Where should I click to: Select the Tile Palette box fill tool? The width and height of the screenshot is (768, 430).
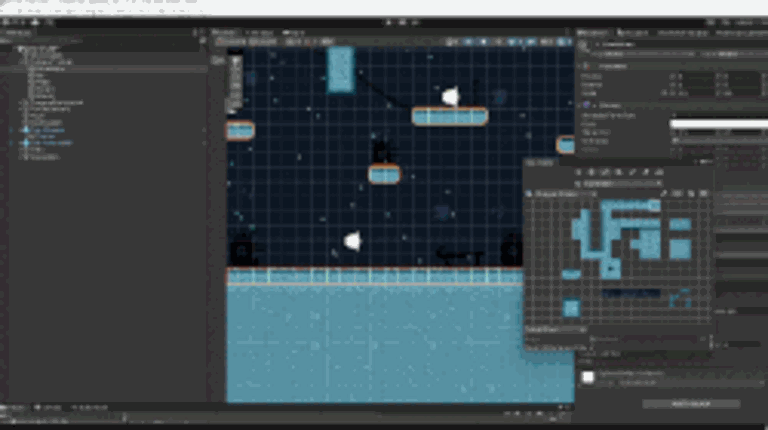coord(619,172)
